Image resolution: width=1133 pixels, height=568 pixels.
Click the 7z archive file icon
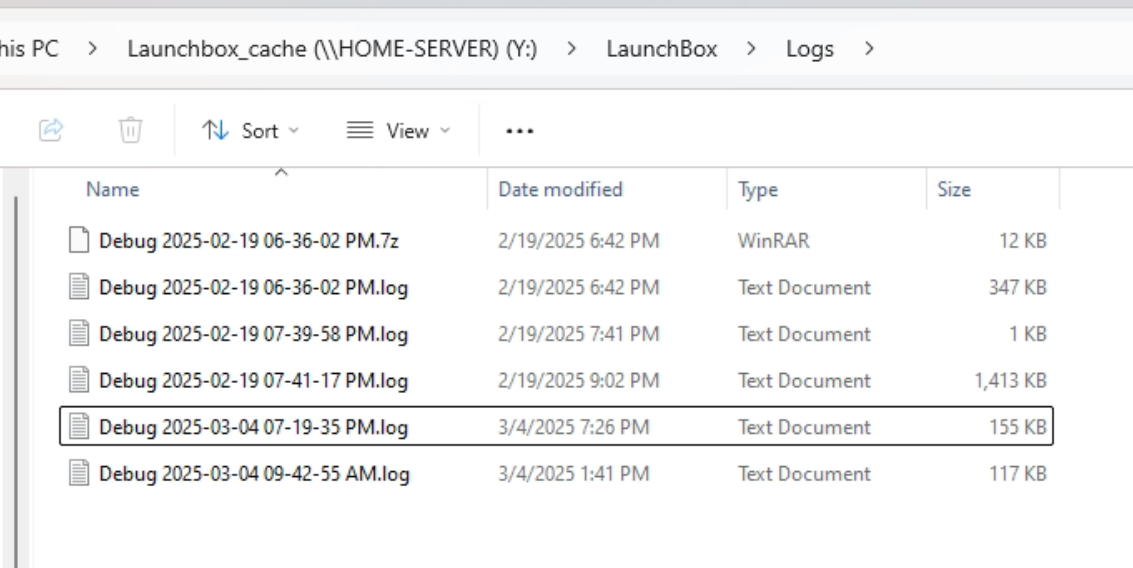point(79,240)
